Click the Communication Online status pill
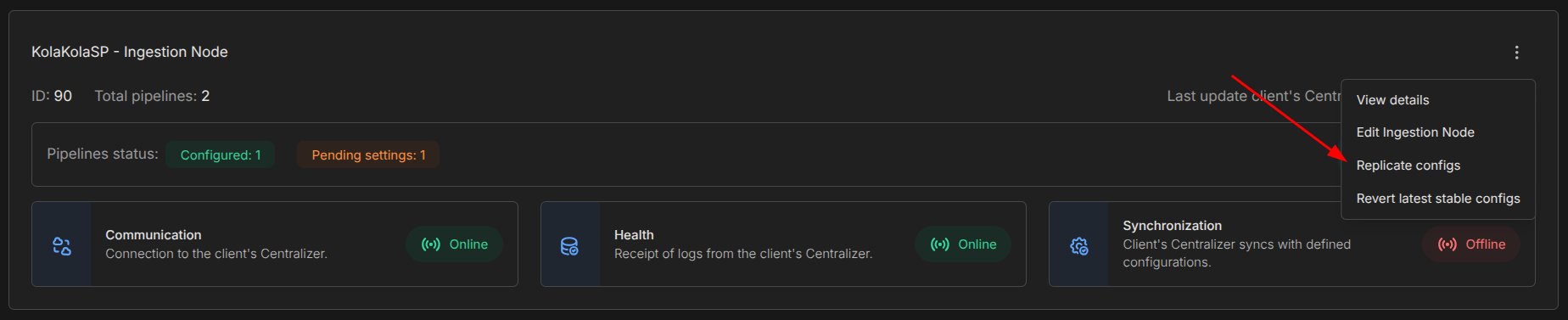 click(454, 244)
